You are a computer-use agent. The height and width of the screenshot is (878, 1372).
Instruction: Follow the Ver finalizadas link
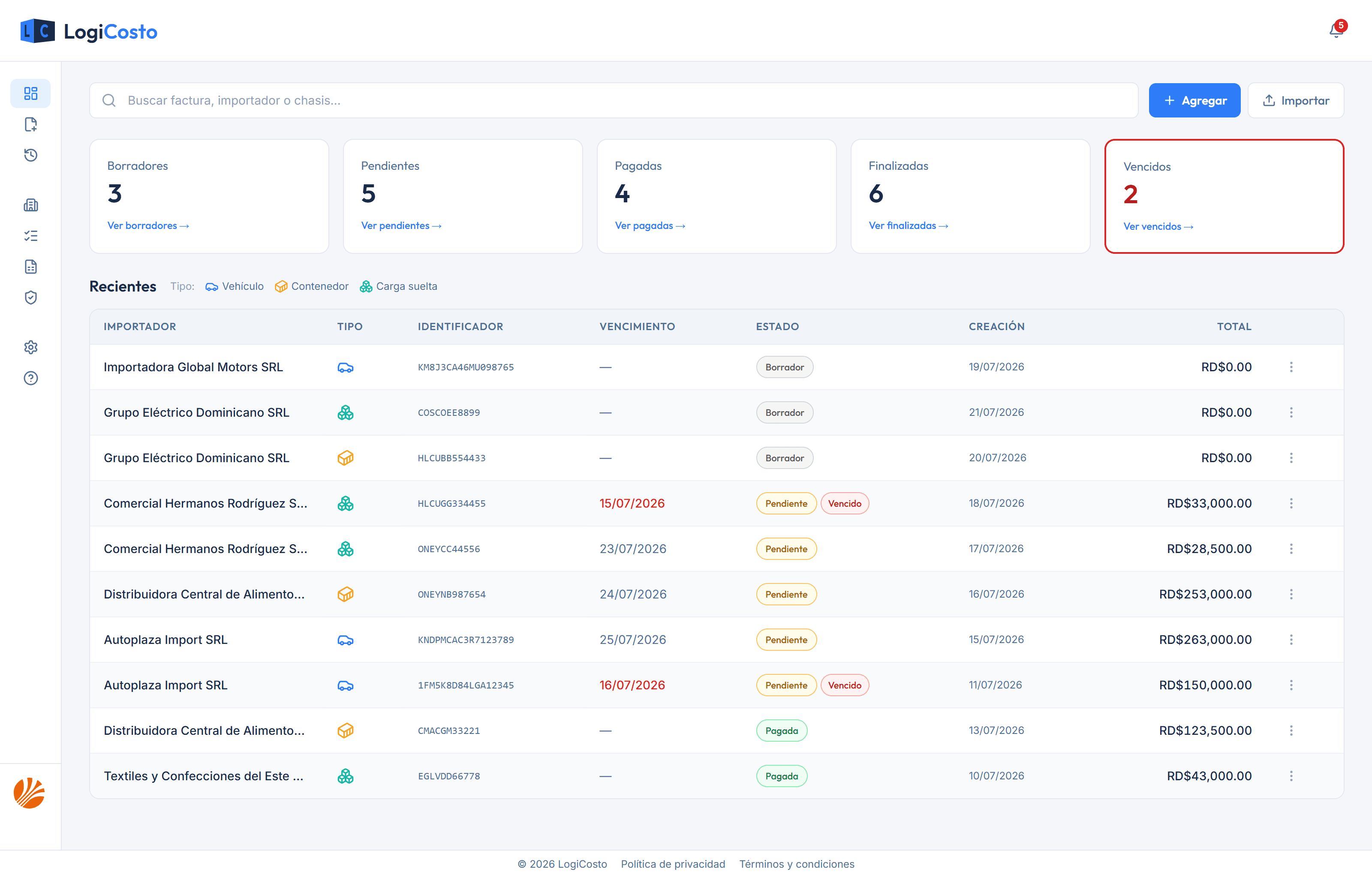[x=908, y=226]
